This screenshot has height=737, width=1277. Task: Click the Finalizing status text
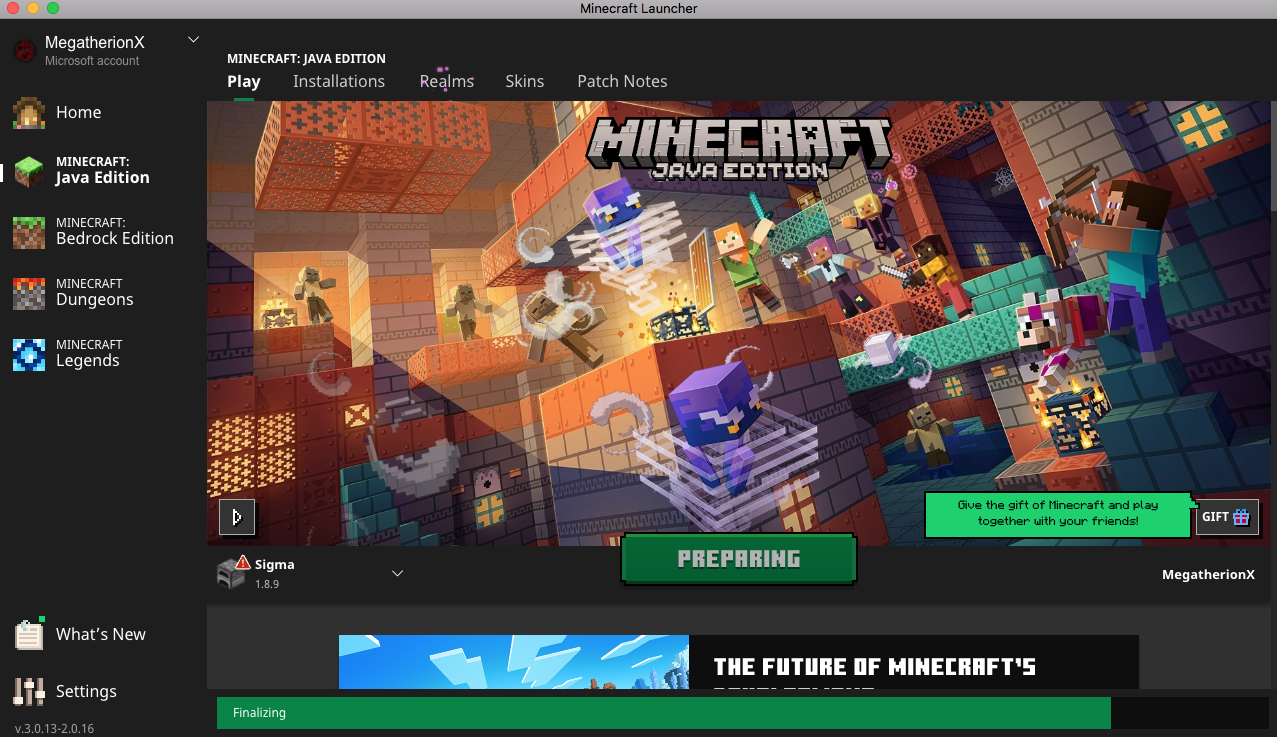click(x=259, y=713)
